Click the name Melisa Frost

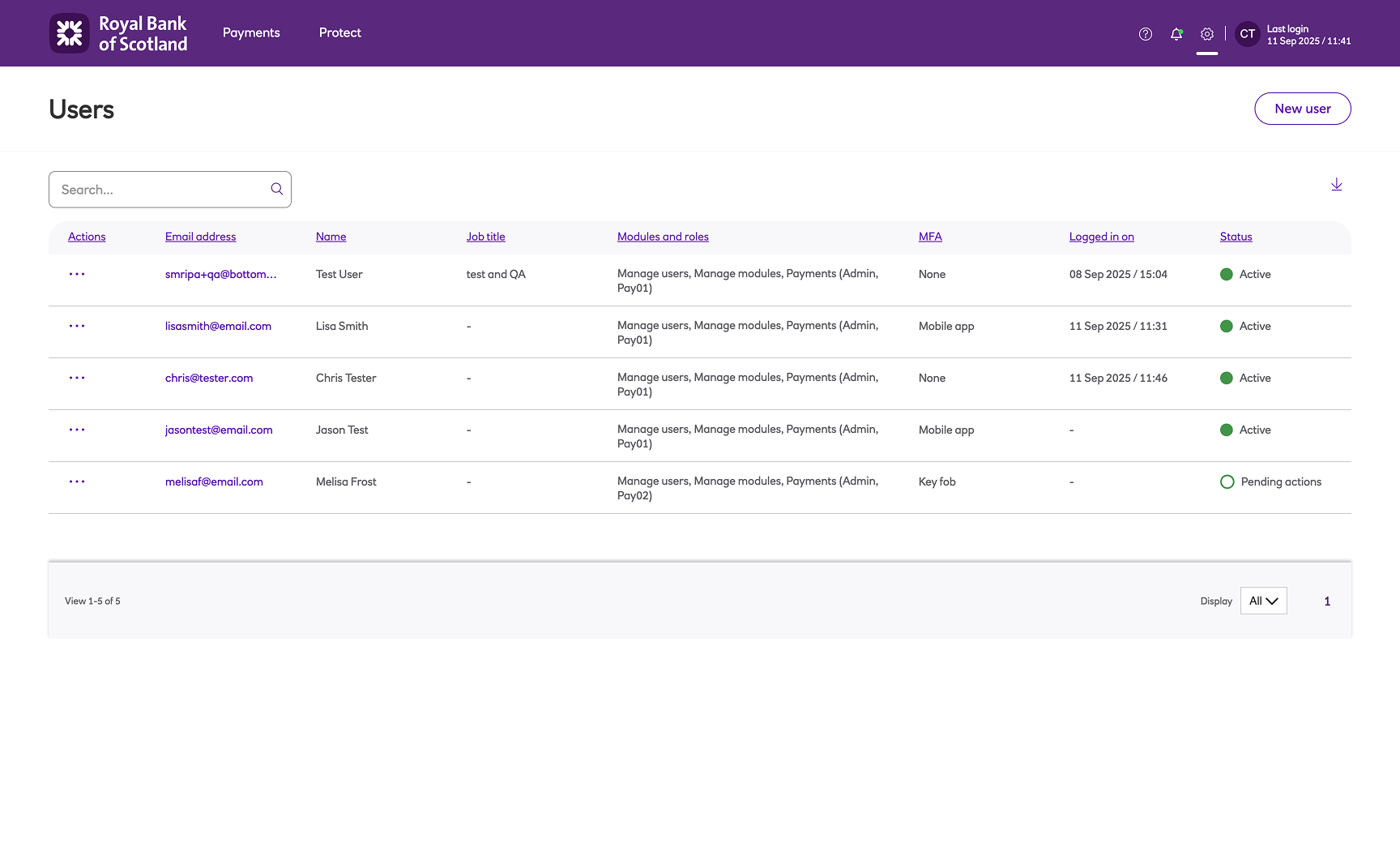coord(346,481)
